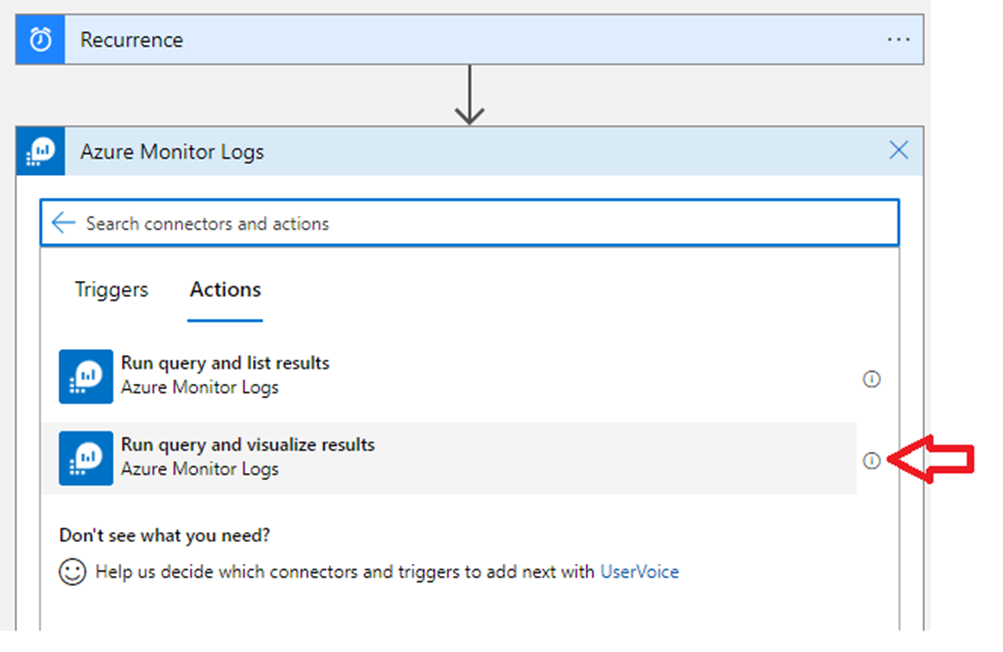Select Run query and list results action
1003x652 pixels.
coord(449,376)
